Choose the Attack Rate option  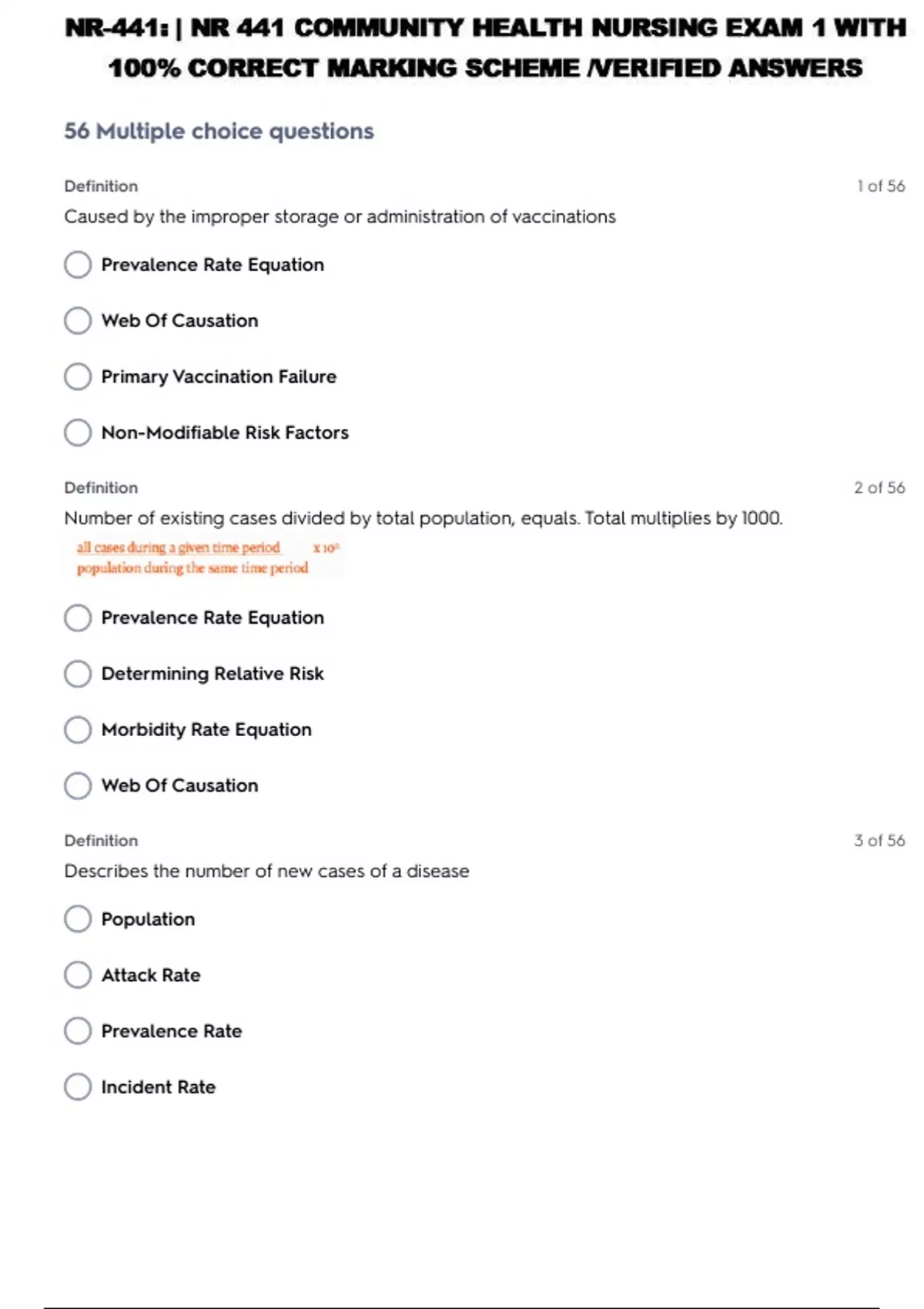78,975
